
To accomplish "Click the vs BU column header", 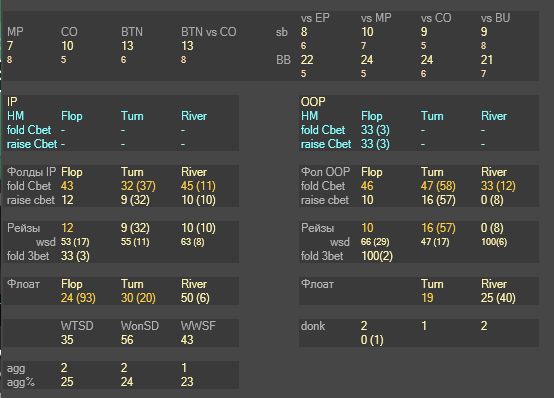I will tap(495, 18).
